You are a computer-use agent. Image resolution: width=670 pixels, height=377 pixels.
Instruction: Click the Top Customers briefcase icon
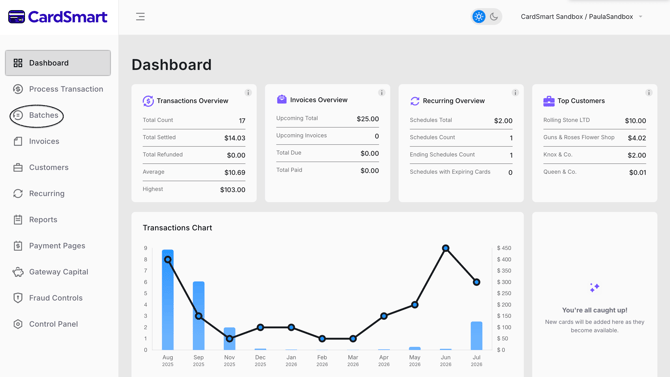tap(549, 101)
